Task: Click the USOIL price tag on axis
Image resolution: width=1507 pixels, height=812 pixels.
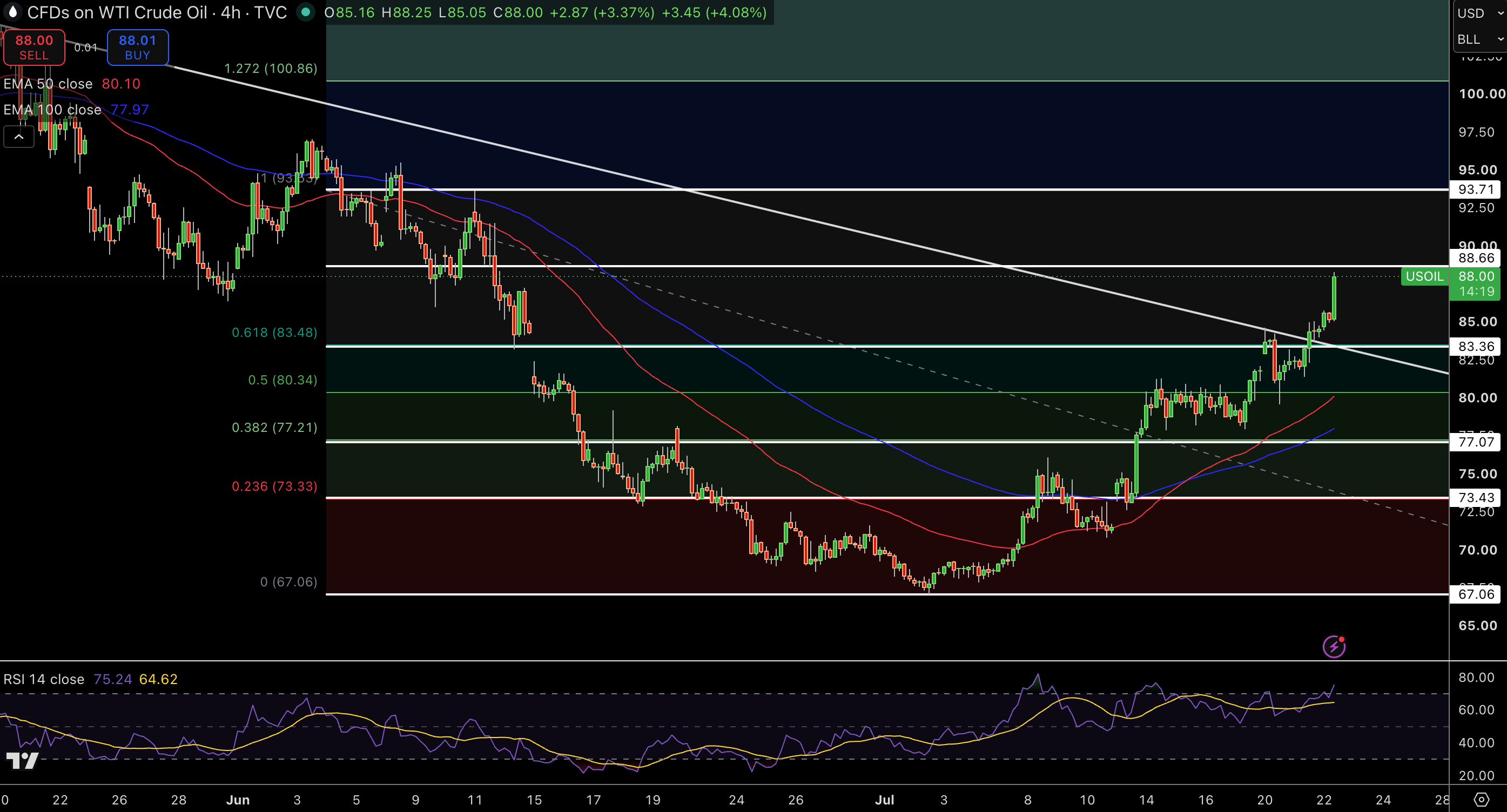Action: pyautogui.click(x=1424, y=276)
